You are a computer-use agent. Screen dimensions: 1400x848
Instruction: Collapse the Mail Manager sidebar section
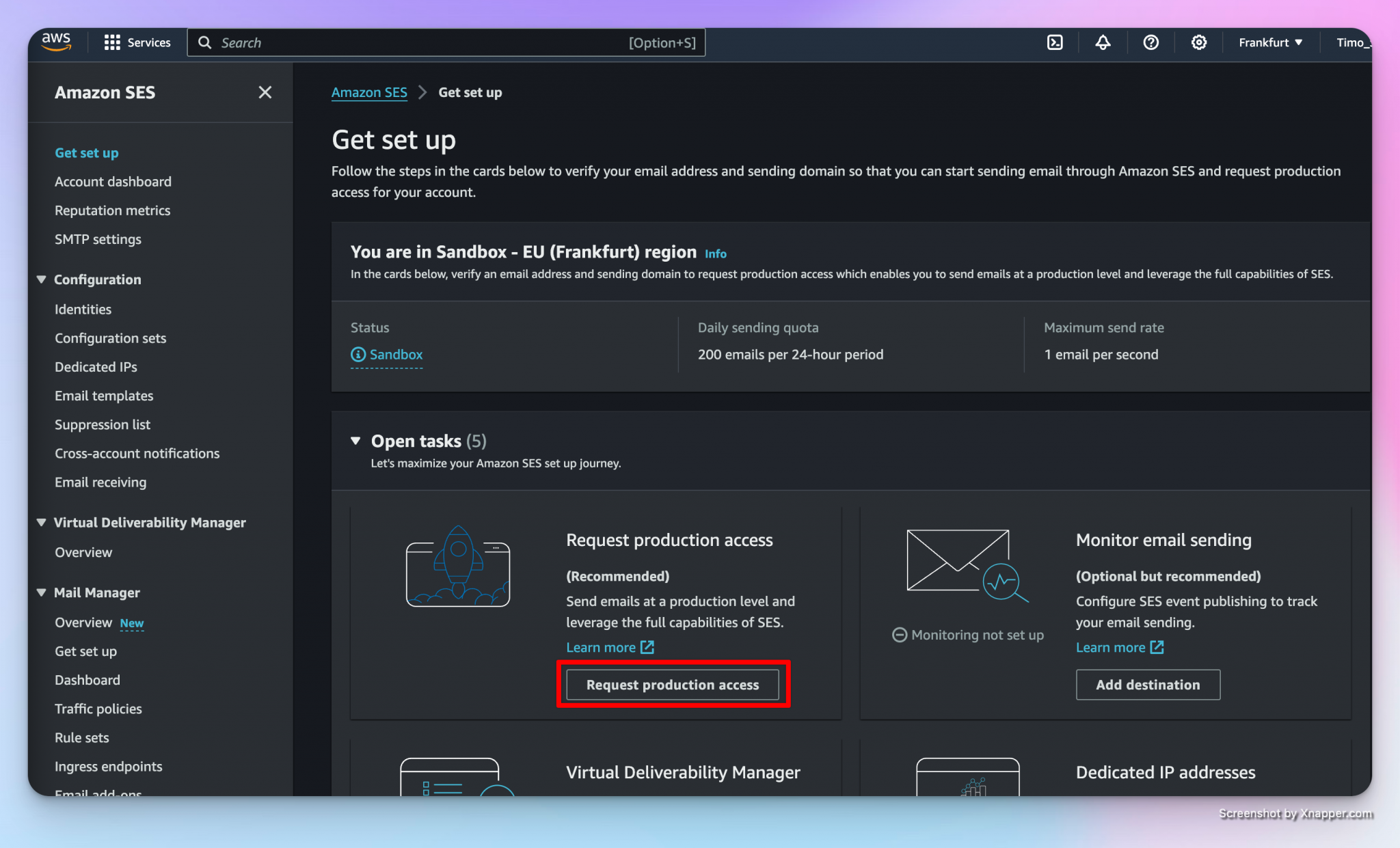tap(42, 592)
